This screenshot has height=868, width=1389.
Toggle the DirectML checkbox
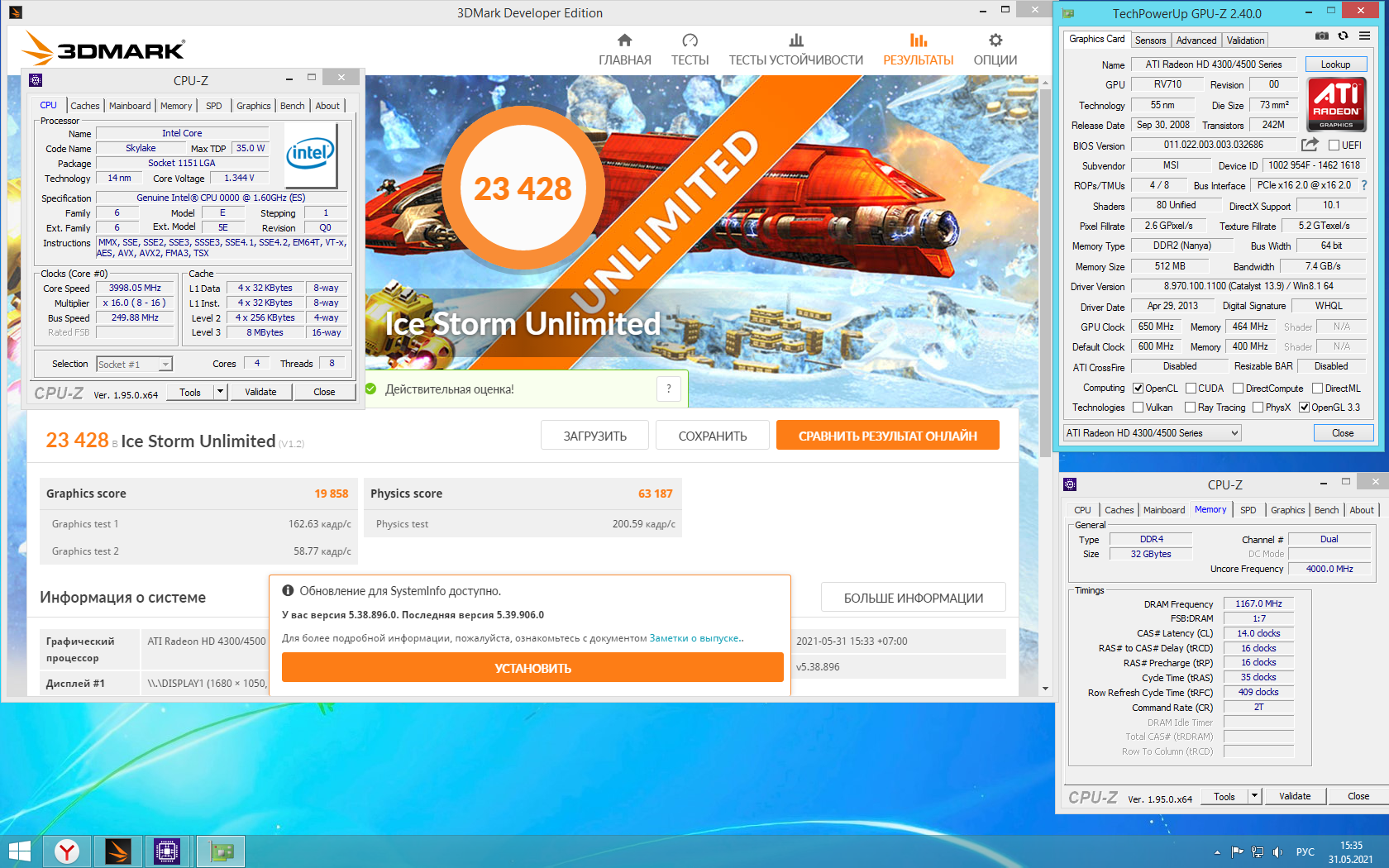click(1318, 389)
